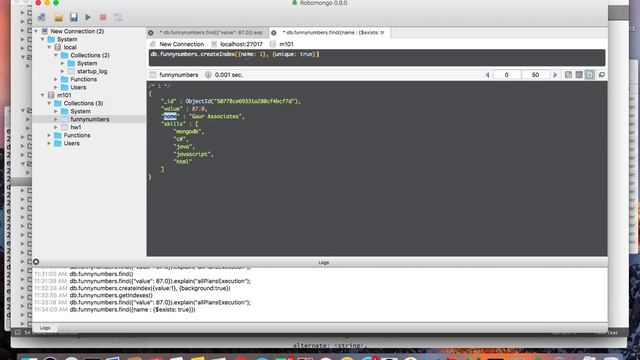Click the "skills" array key in results

(173, 124)
